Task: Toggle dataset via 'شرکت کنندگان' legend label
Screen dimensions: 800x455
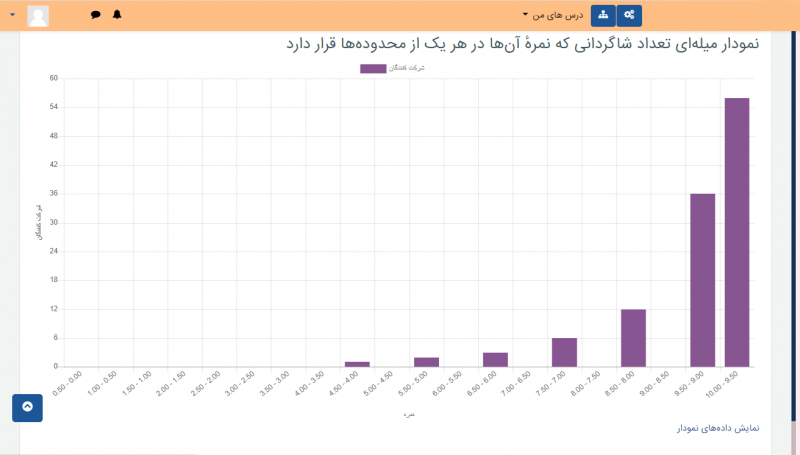Action: tap(406, 69)
